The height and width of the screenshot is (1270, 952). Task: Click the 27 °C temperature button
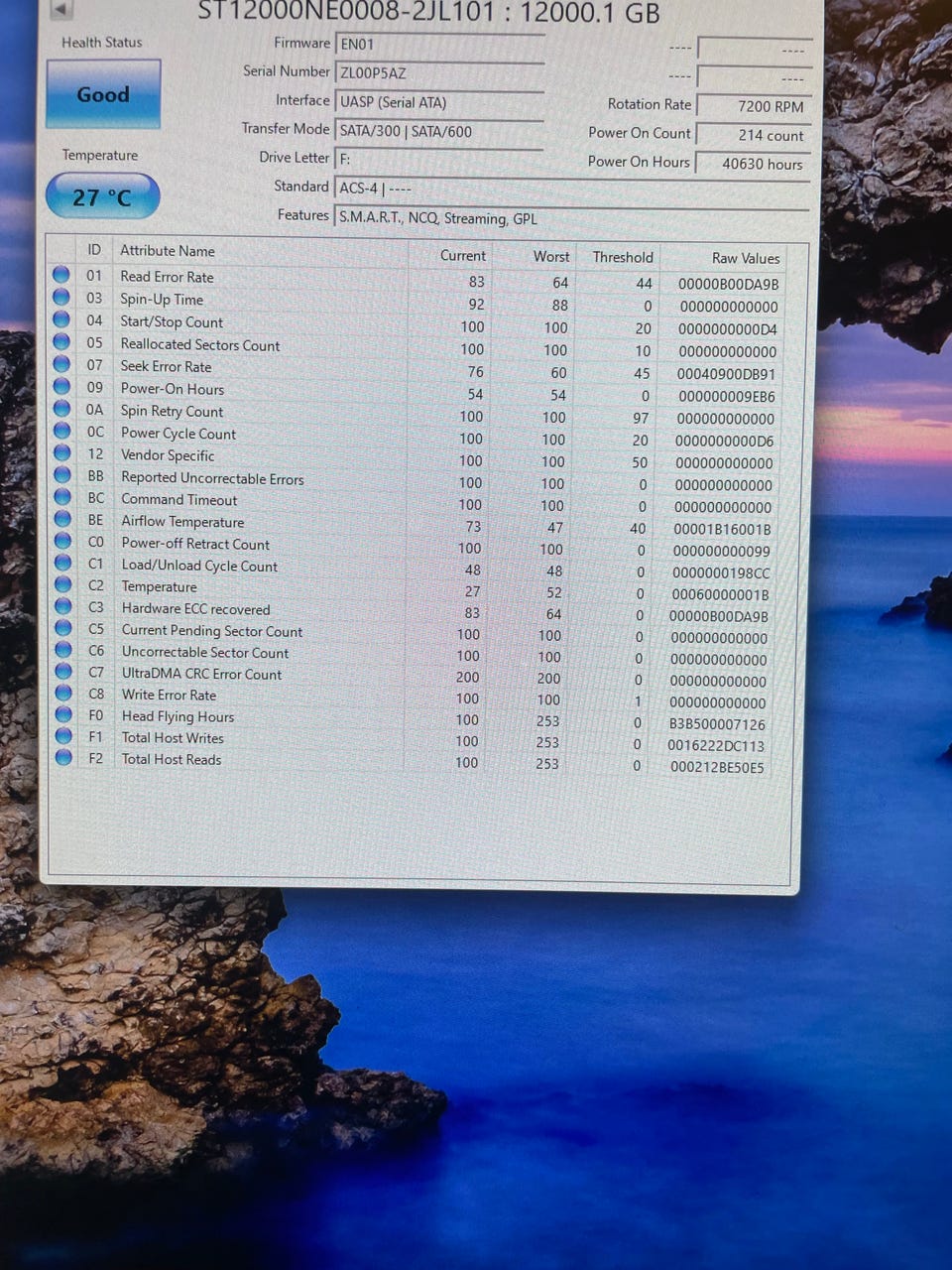[102, 196]
